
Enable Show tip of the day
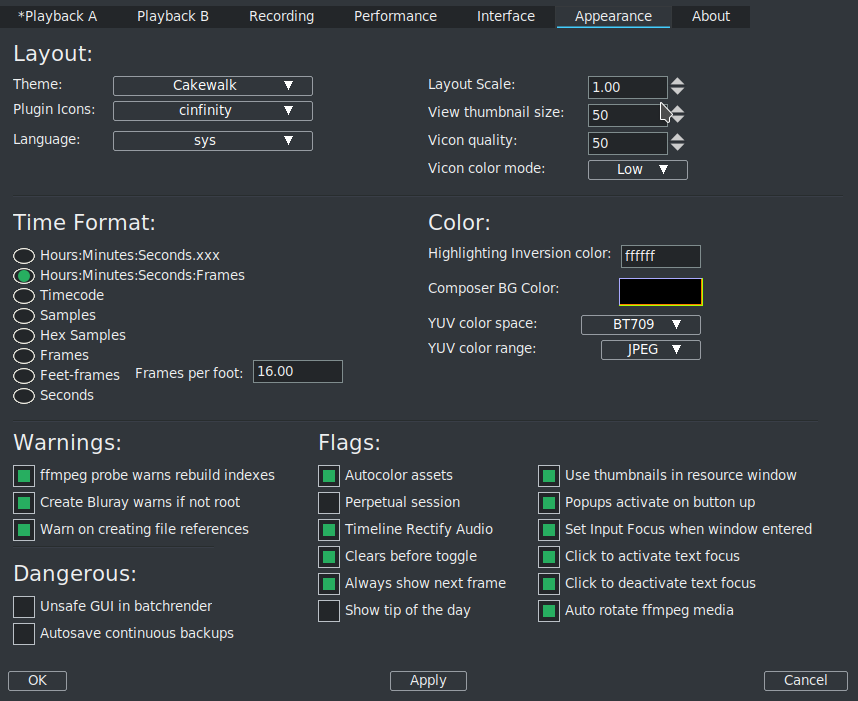329,610
